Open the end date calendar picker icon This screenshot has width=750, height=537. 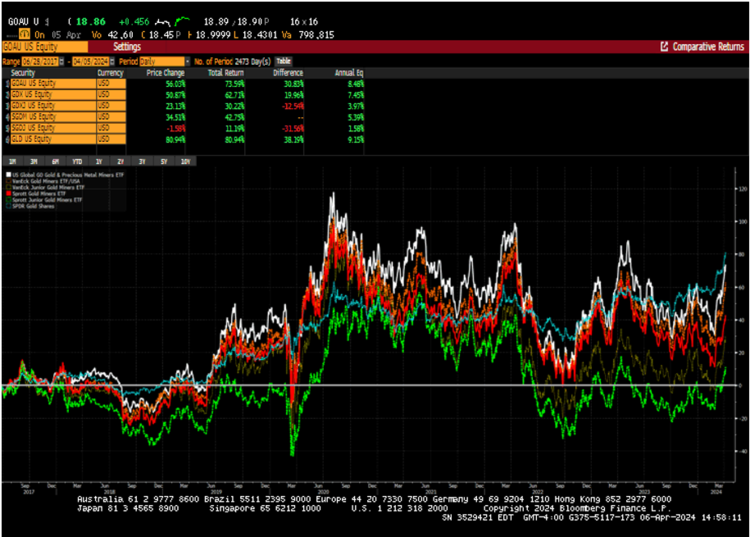[112, 61]
